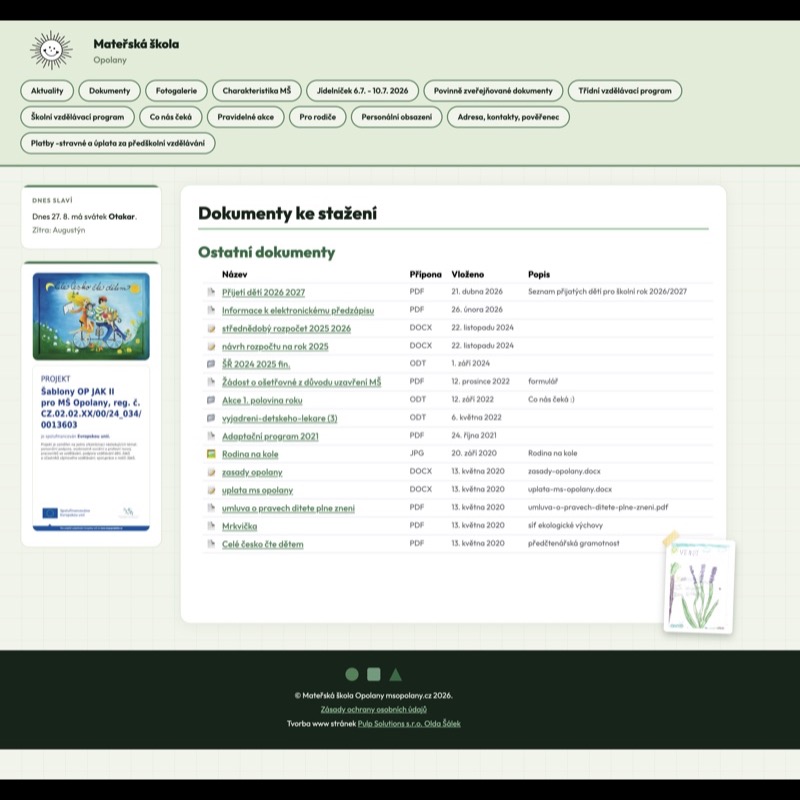This screenshot has width=800, height=800.
Task: Open Mrkvička document link
Action: coord(239,526)
